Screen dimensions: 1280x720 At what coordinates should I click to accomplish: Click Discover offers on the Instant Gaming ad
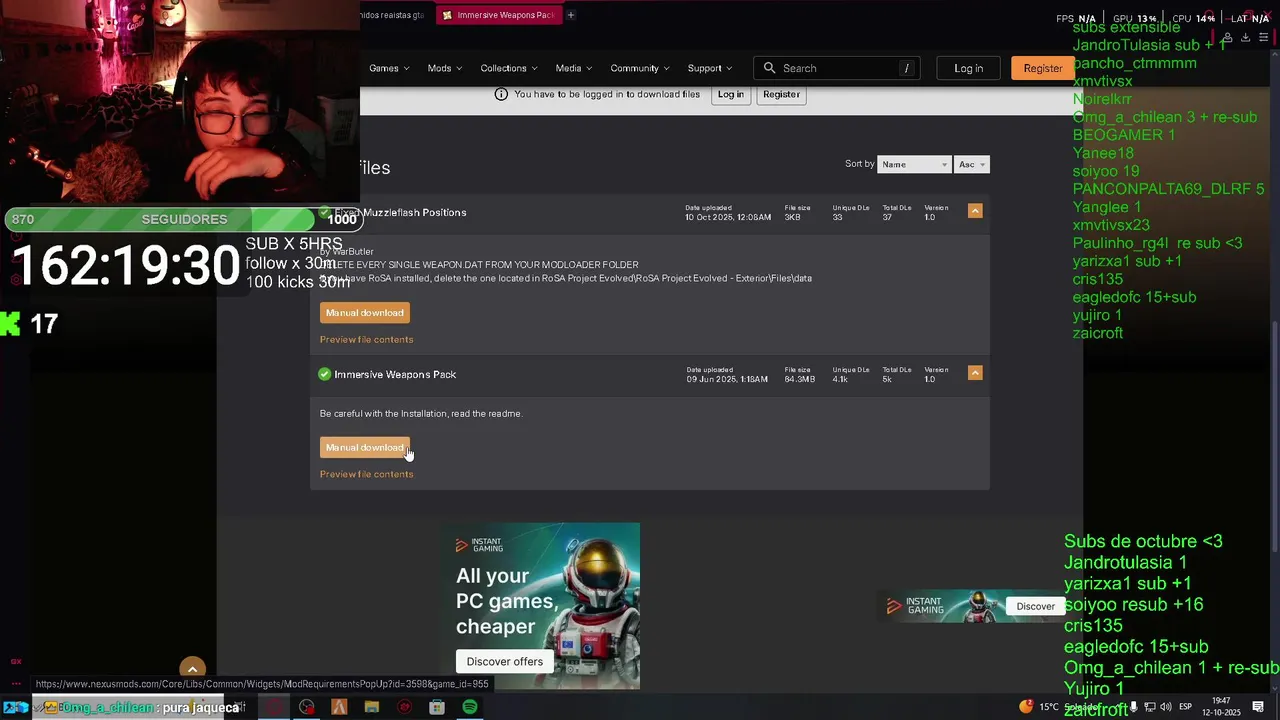(x=504, y=661)
